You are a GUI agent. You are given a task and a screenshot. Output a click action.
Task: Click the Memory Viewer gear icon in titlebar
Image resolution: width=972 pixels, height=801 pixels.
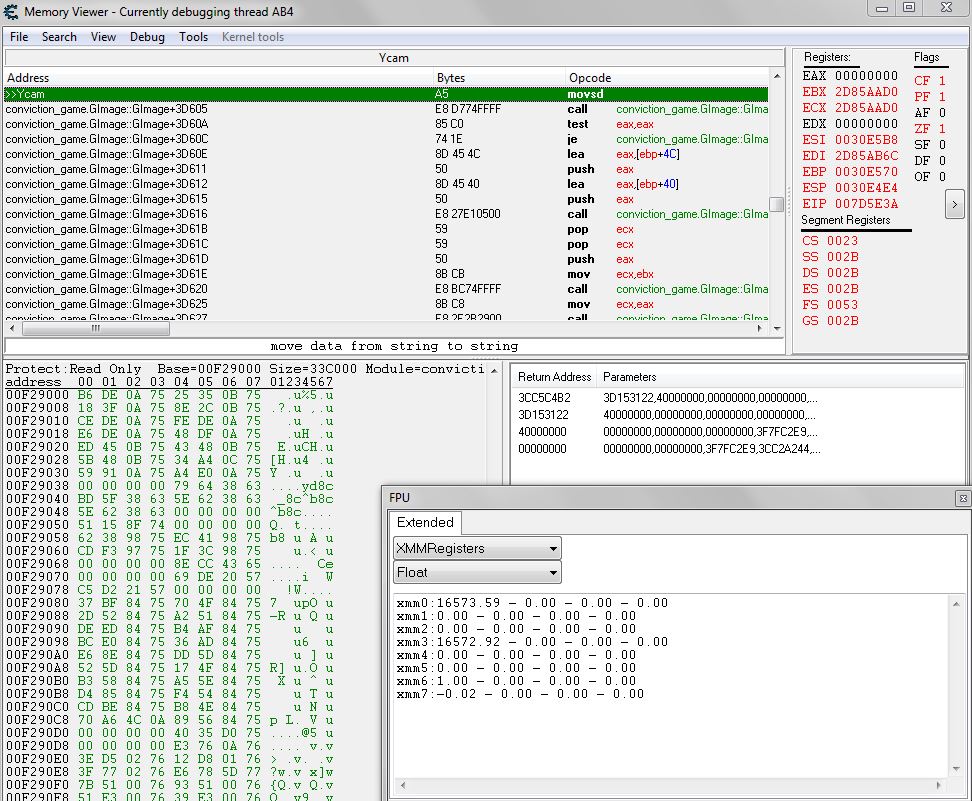point(10,10)
